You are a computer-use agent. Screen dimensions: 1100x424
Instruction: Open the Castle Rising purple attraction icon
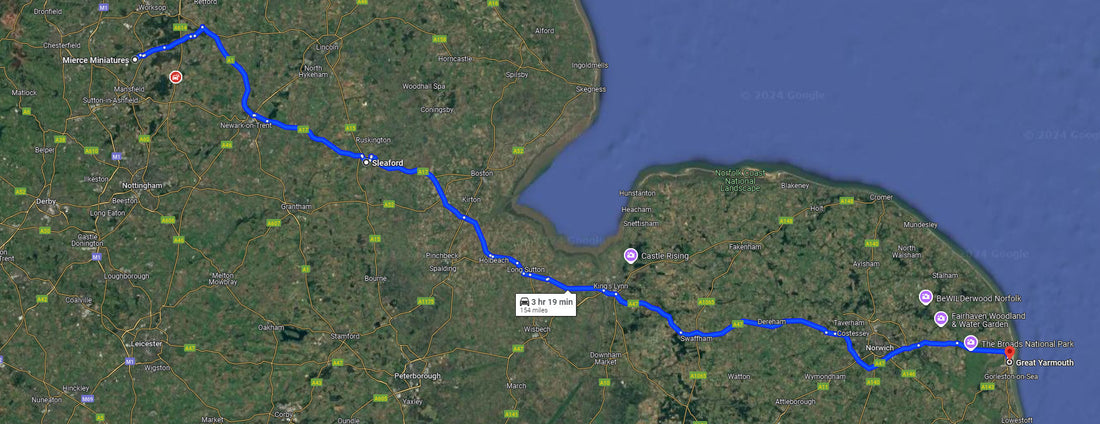coord(631,256)
